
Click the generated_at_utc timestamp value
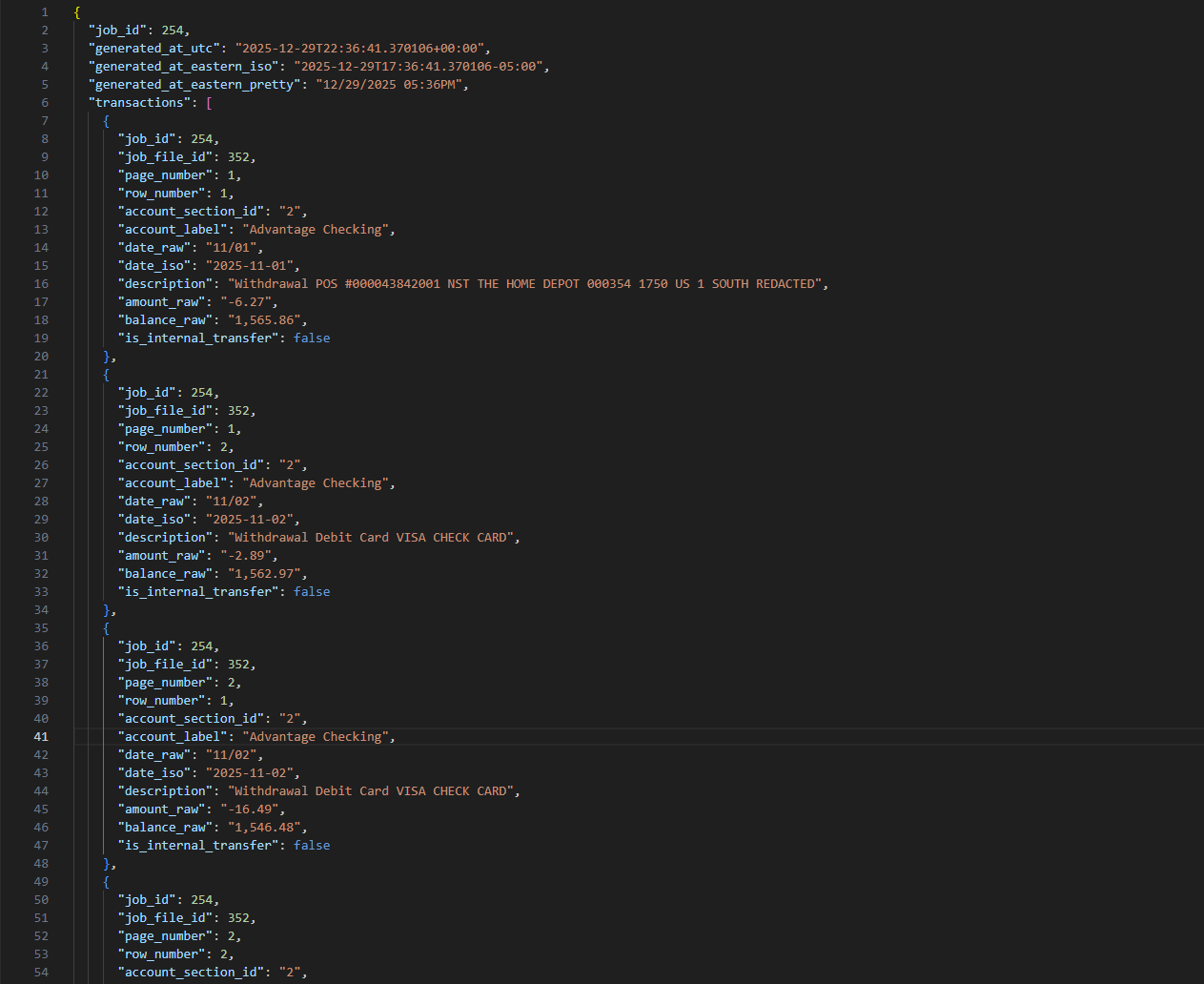click(x=362, y=48)
